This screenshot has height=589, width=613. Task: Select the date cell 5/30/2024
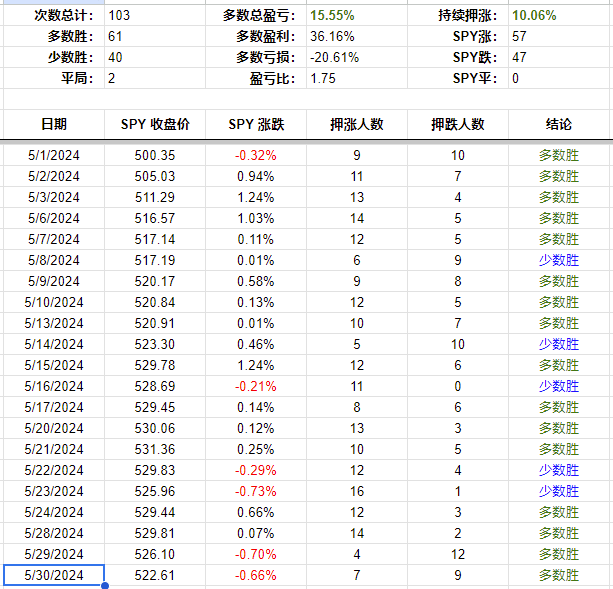pos(54,575)
